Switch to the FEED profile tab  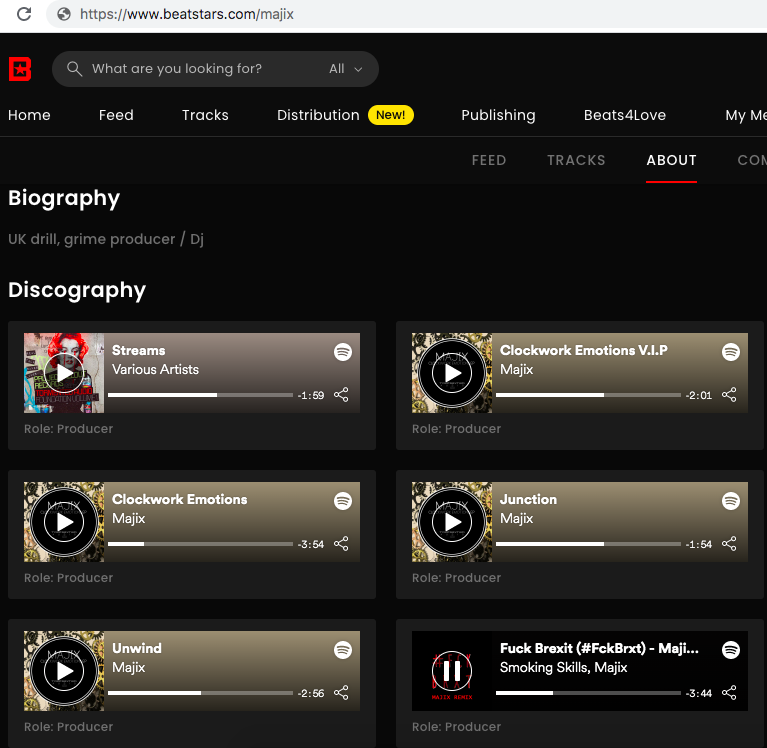point(489,160)
